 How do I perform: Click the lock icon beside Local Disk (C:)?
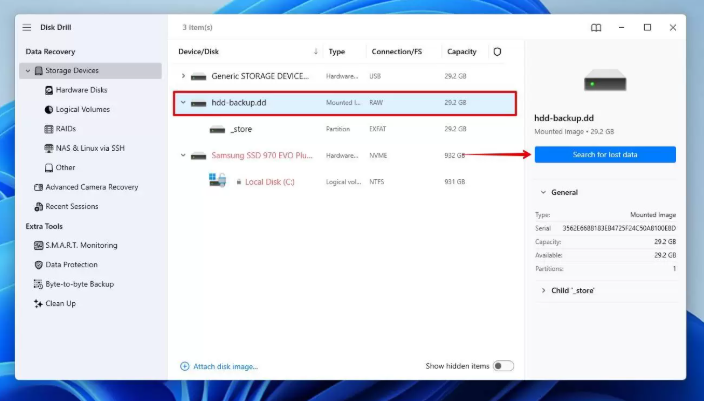click(x=239, y=182)
